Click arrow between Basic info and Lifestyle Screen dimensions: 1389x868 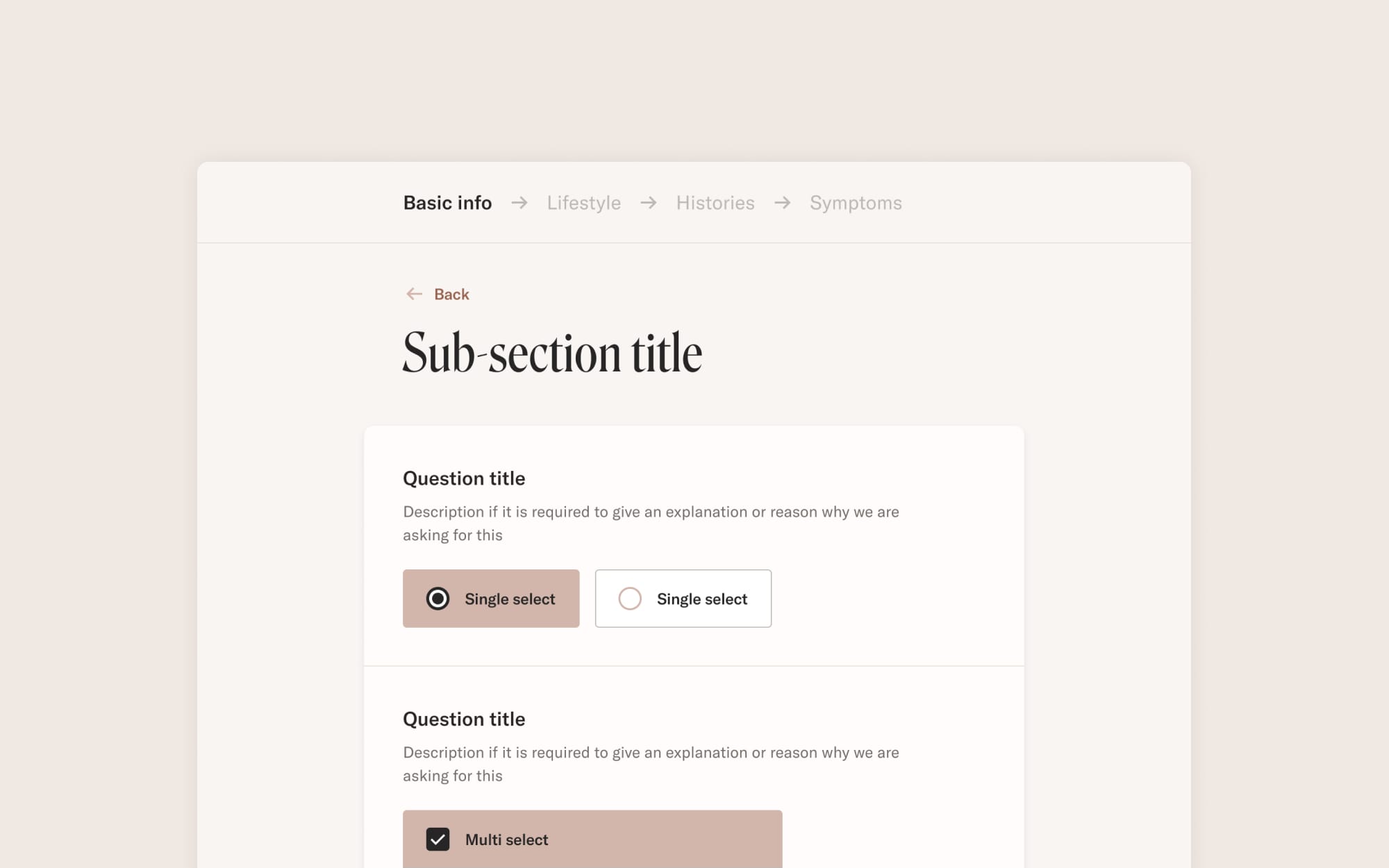[519, 203]
